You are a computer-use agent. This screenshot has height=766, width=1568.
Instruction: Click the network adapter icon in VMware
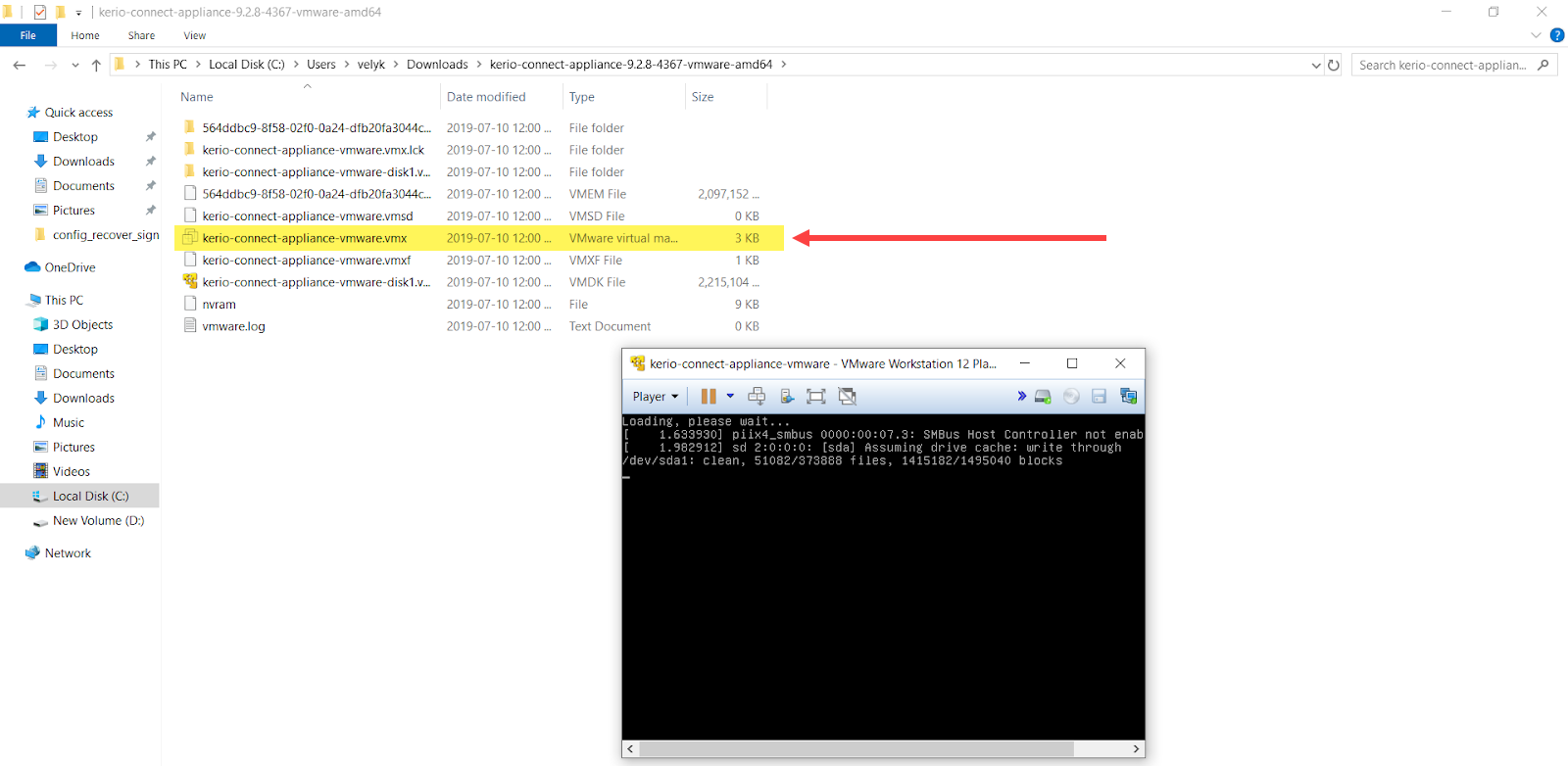click(x=1128, y=397)
